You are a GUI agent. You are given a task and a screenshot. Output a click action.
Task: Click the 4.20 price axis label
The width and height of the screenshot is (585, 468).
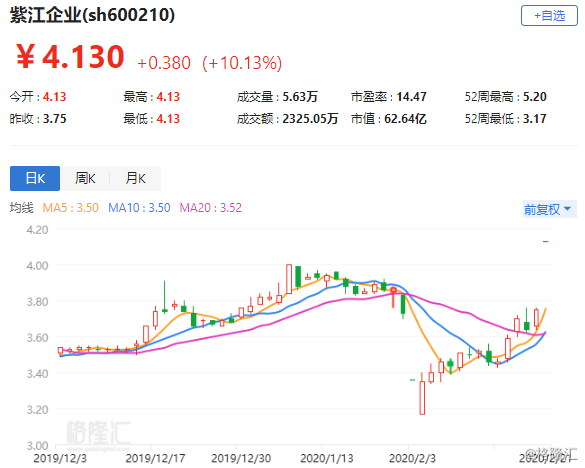tap(37, 230)
